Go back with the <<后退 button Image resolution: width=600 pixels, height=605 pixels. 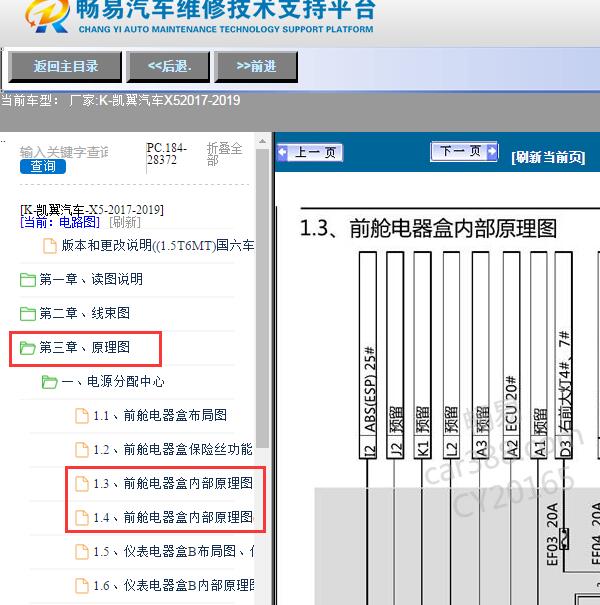point(169,66)
